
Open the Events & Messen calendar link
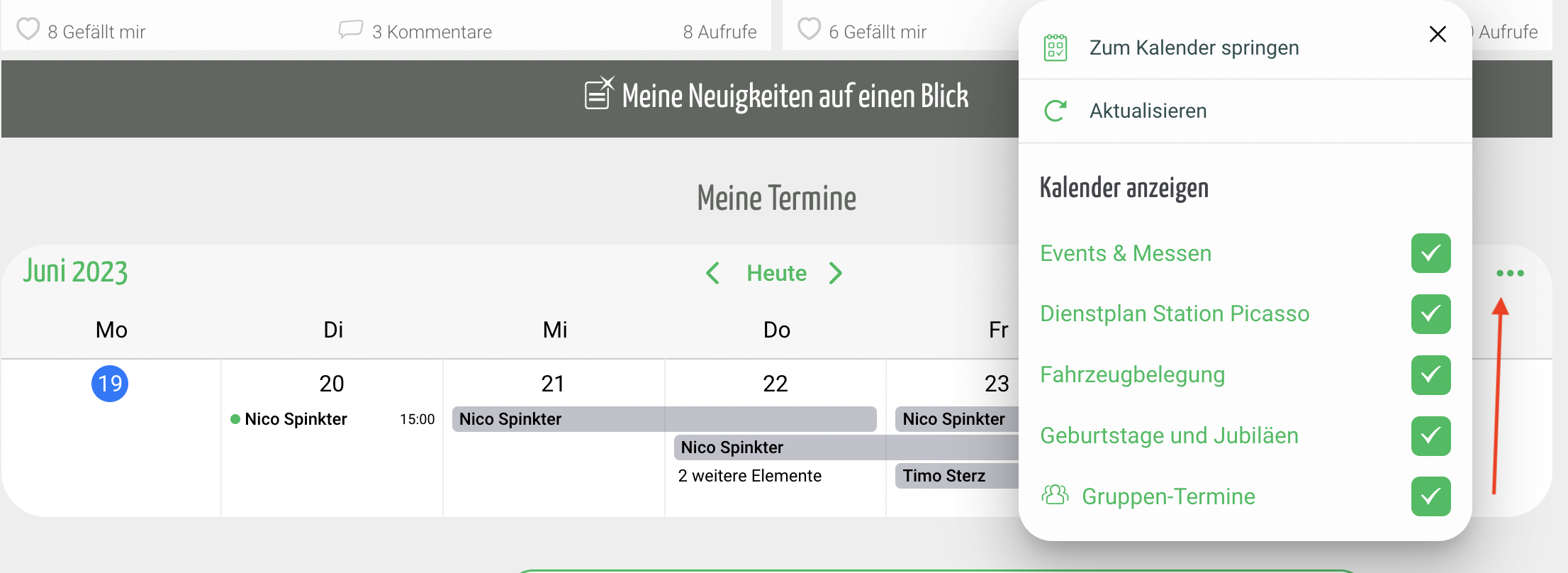coord(1126,253)
